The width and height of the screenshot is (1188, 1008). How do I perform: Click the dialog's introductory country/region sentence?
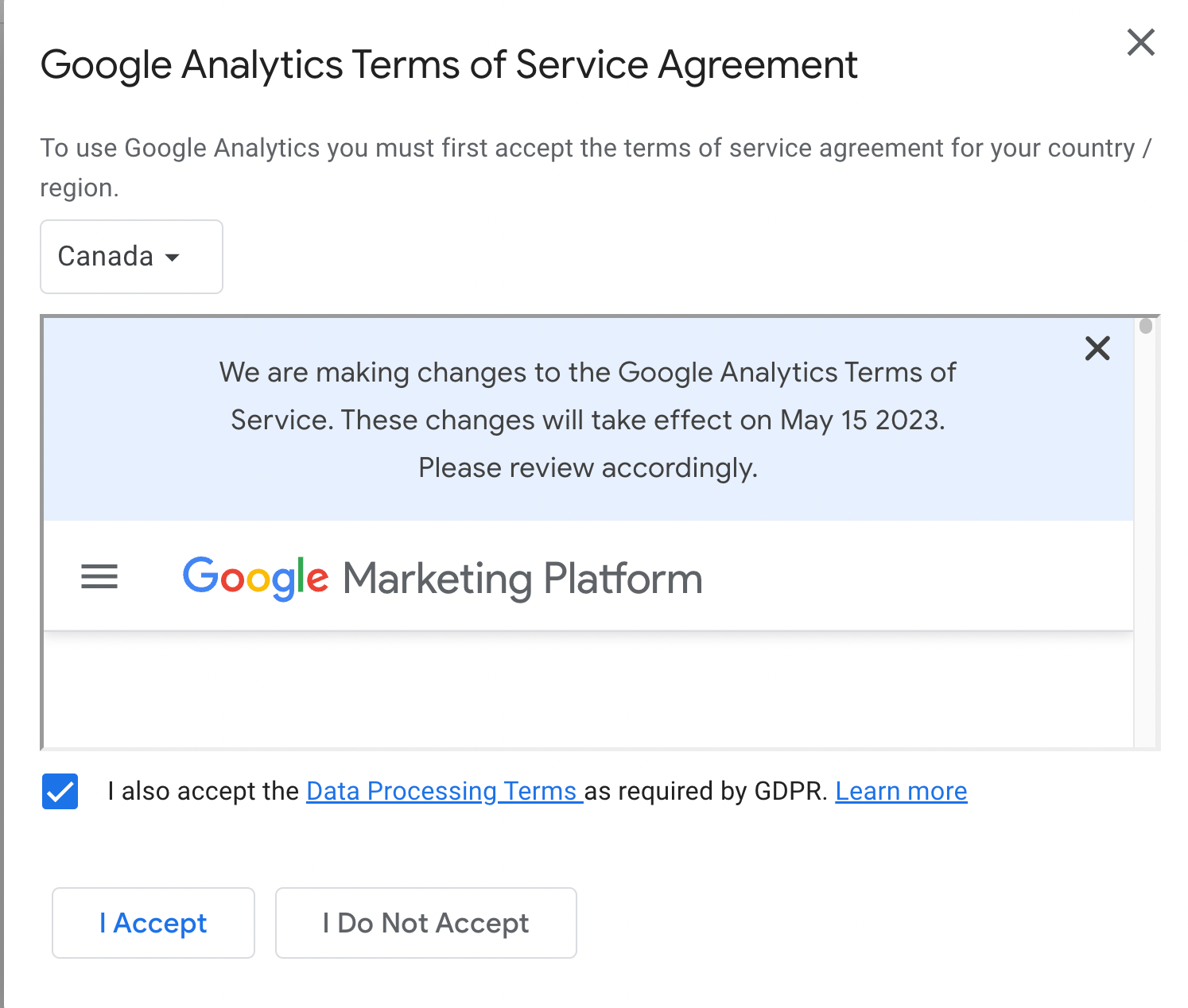coord(596,168)
